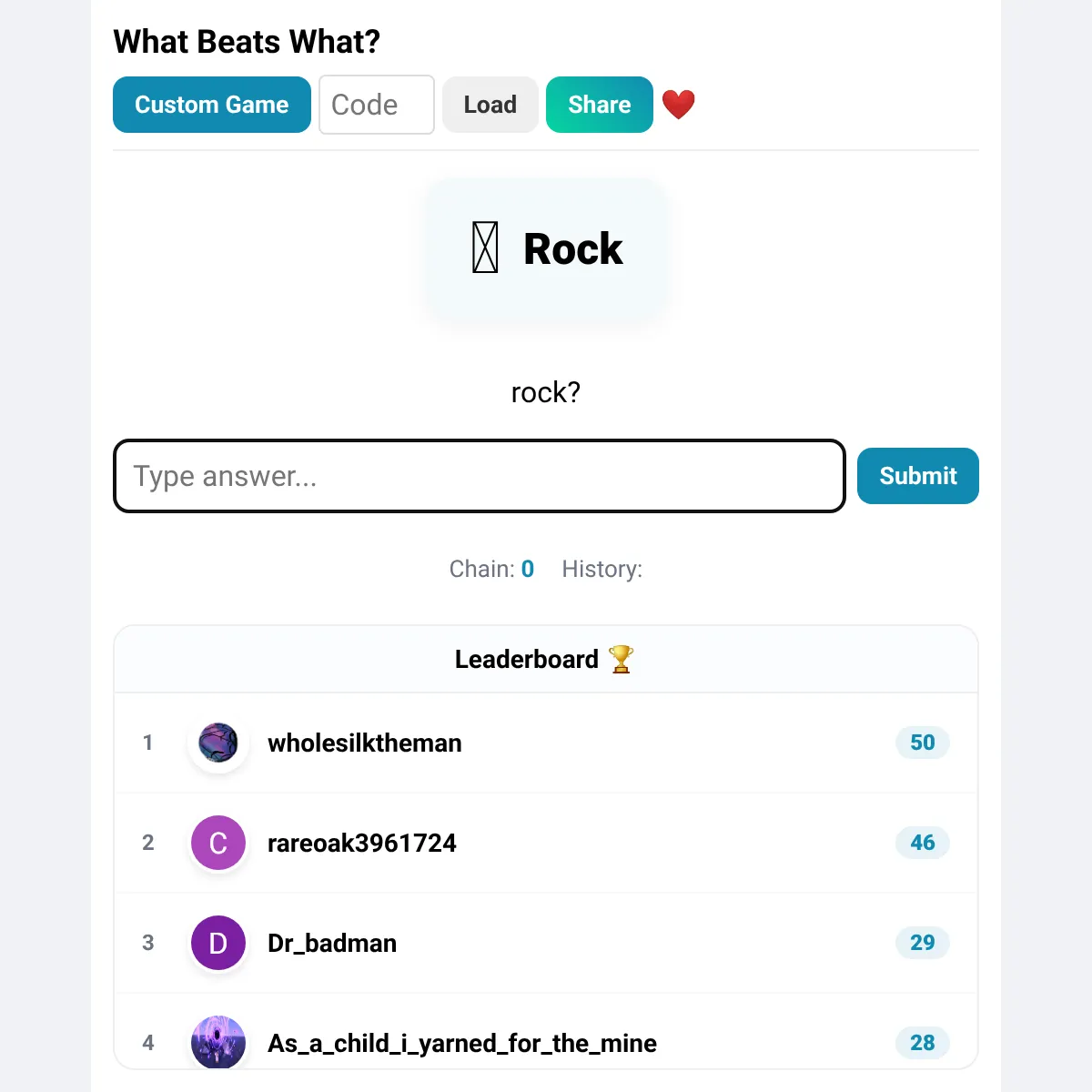Viewport: 1092px width, 1092px height.
Task: Click the Type answer text box
Action: pos(480,476)
